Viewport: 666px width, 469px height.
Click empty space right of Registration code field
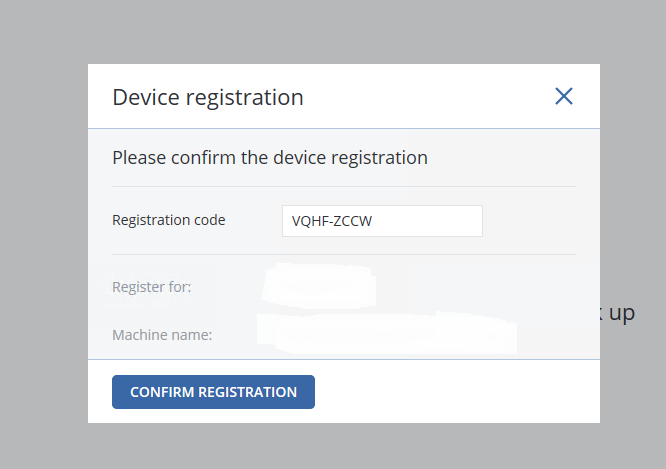[530, 221]
